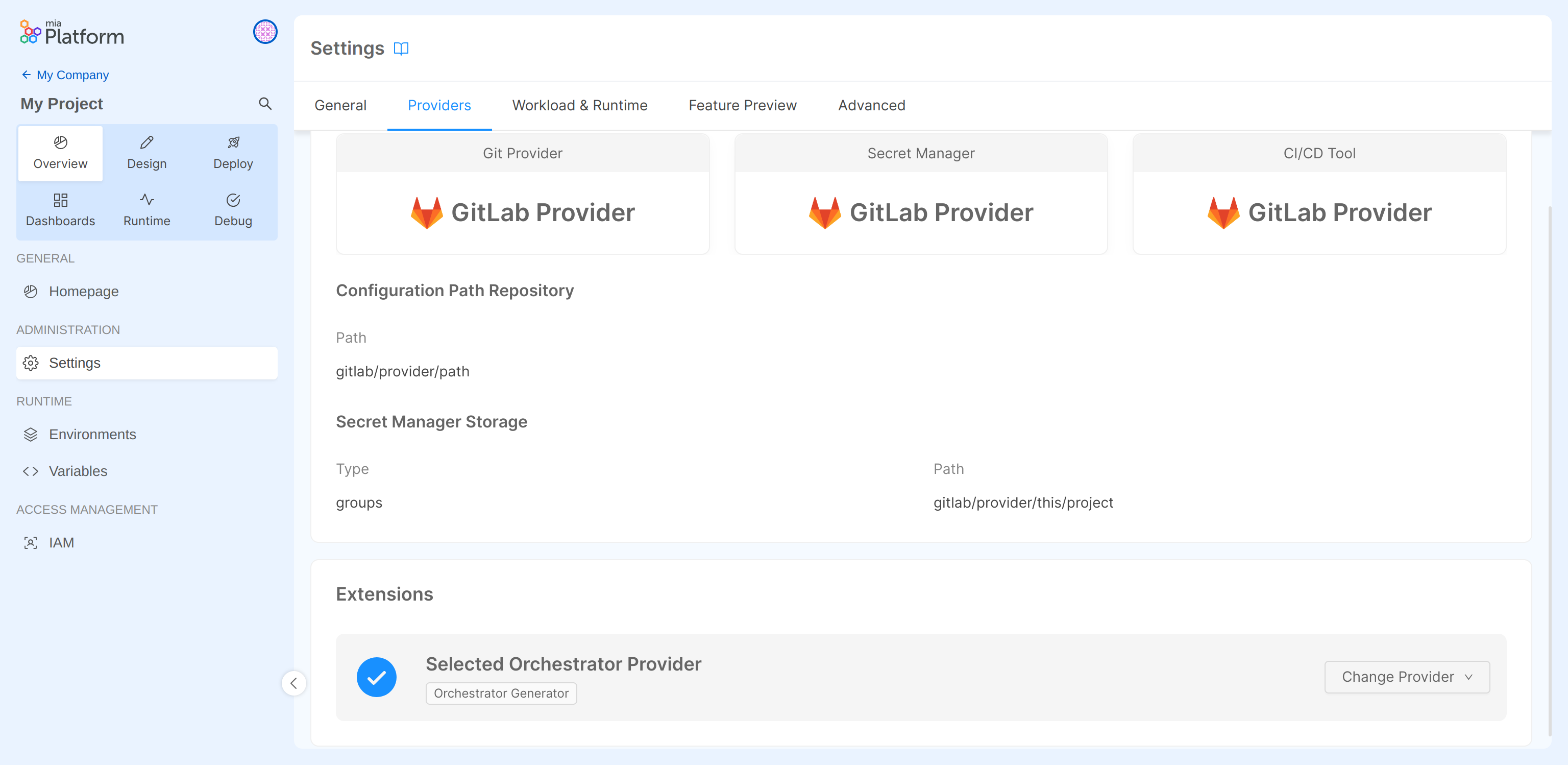Select the IAM access management icon
The height and width of the screenshot is (765, 1568).
coord(31,542)
